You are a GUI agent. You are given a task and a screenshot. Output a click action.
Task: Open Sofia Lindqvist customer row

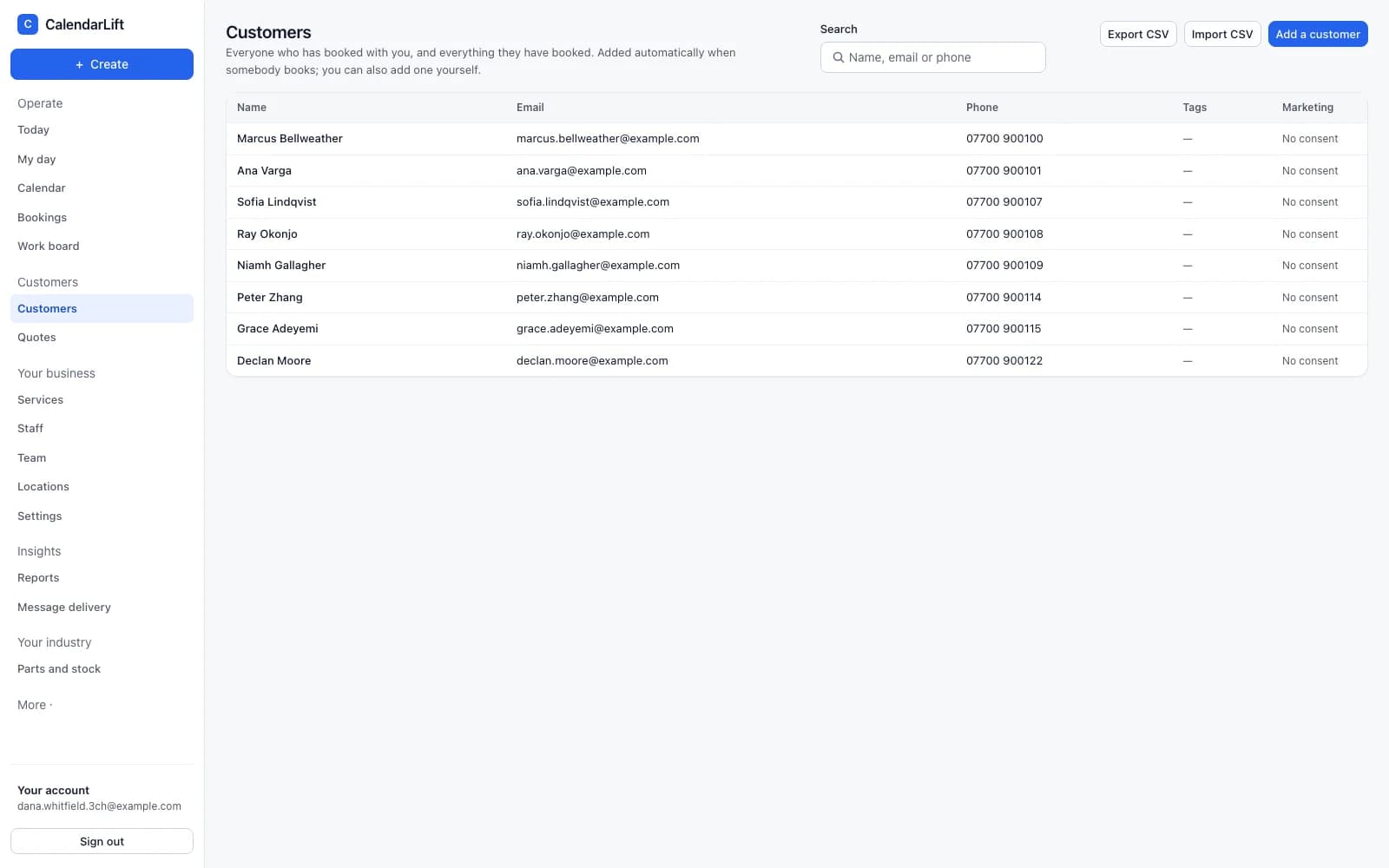[x=796, y=202]
